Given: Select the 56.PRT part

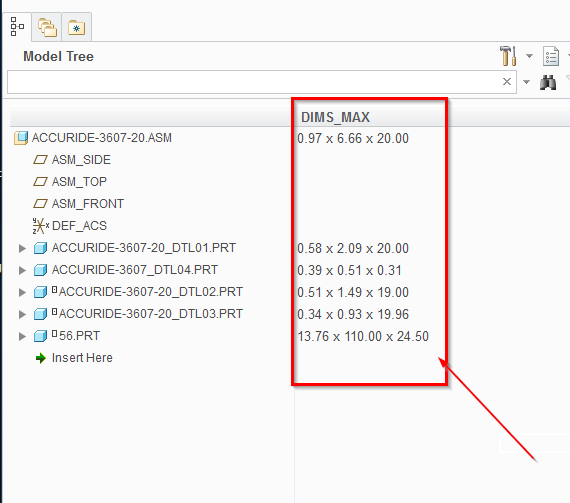Looking at the screenshot, I should click(79, 336).
